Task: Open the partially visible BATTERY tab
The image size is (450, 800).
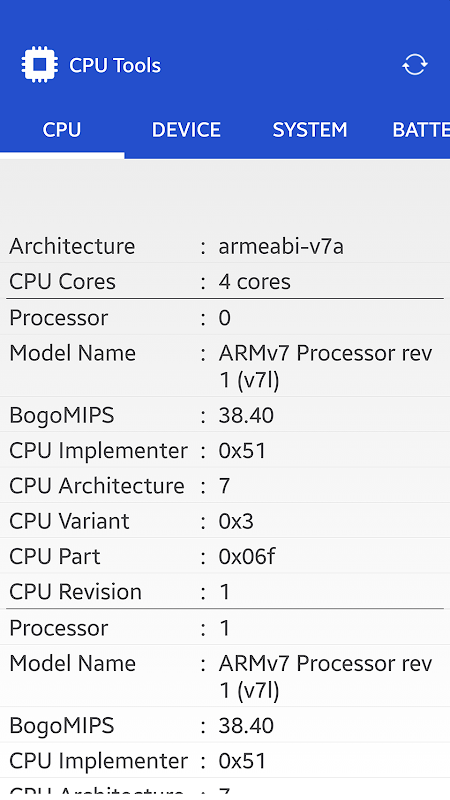Action: 420,130
